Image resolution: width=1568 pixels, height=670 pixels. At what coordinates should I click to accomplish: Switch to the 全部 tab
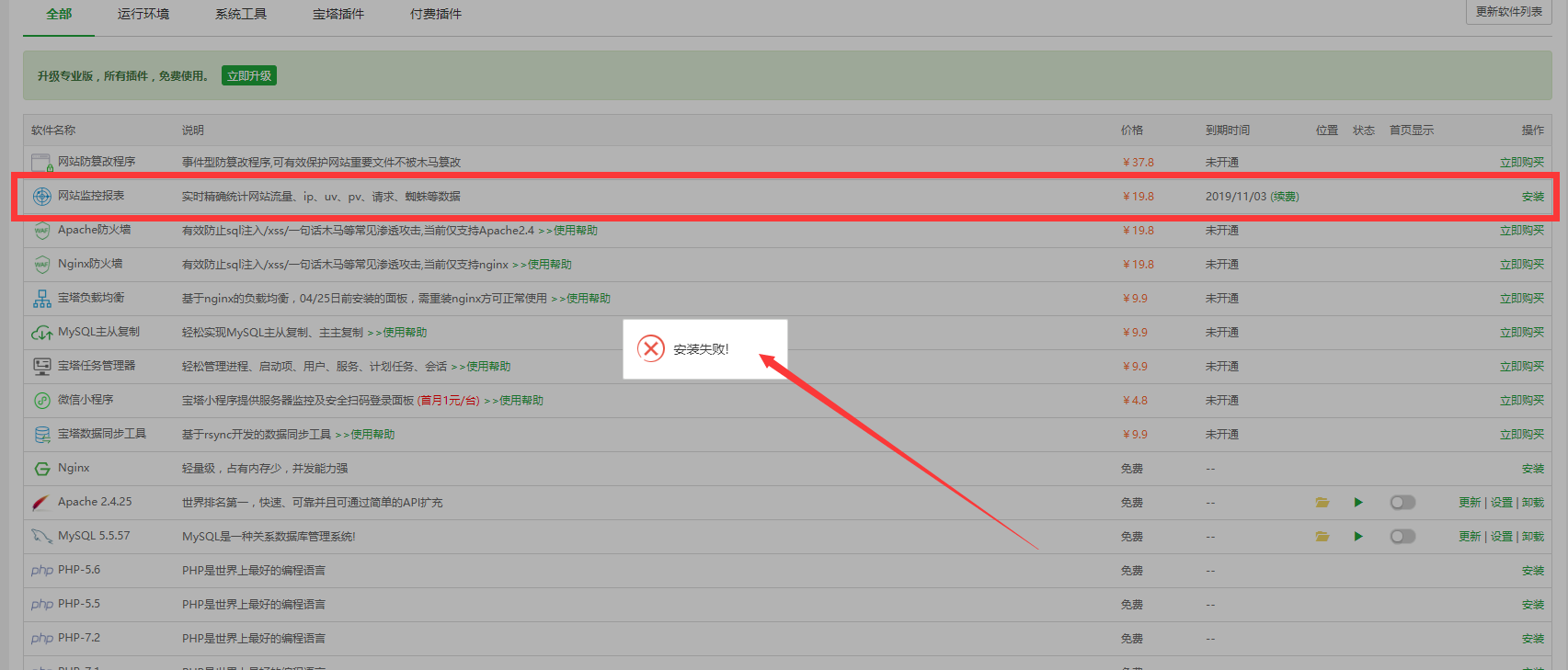click(59, 14)
